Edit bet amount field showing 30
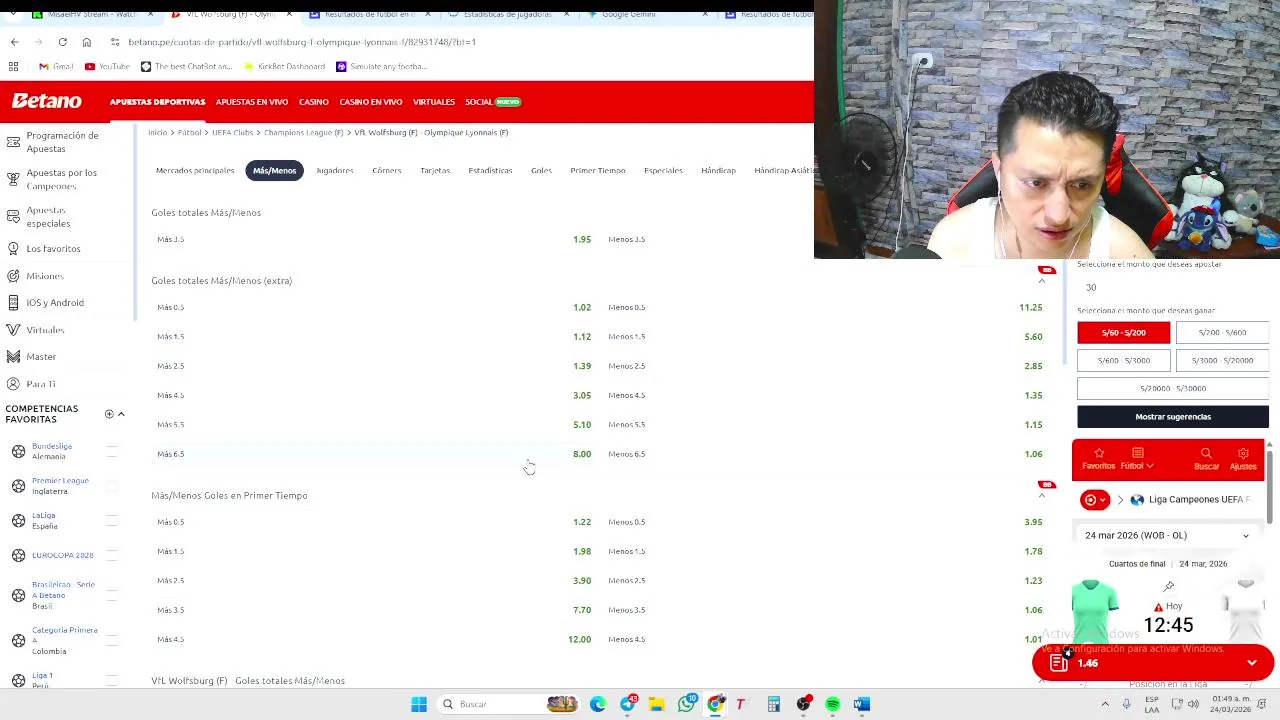1280x720 pixels. pos(1173,288)
